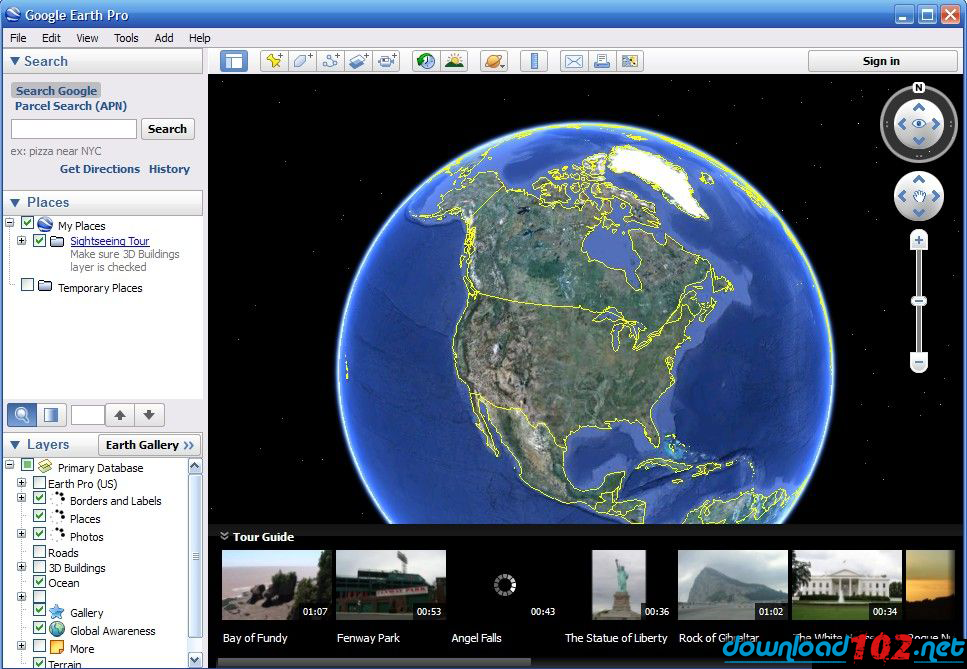Email the current view
This screenshot has height=669, width=967.
pos(574,61)
